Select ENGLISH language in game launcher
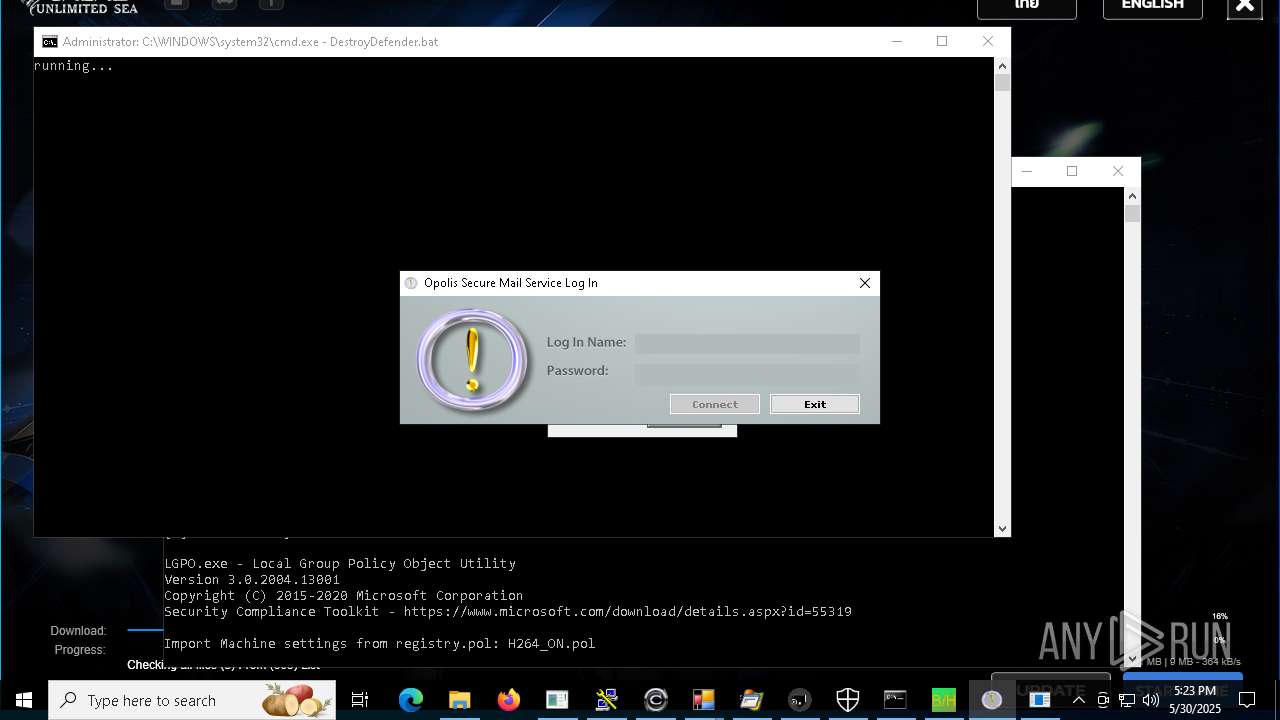Viewport: 1280px width, 720px height. tap(1152, 6)
